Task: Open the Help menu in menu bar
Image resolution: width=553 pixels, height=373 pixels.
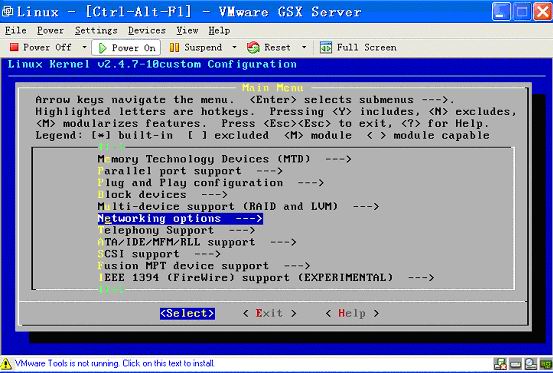Action: pyautogui.click(x=219, y=31)
